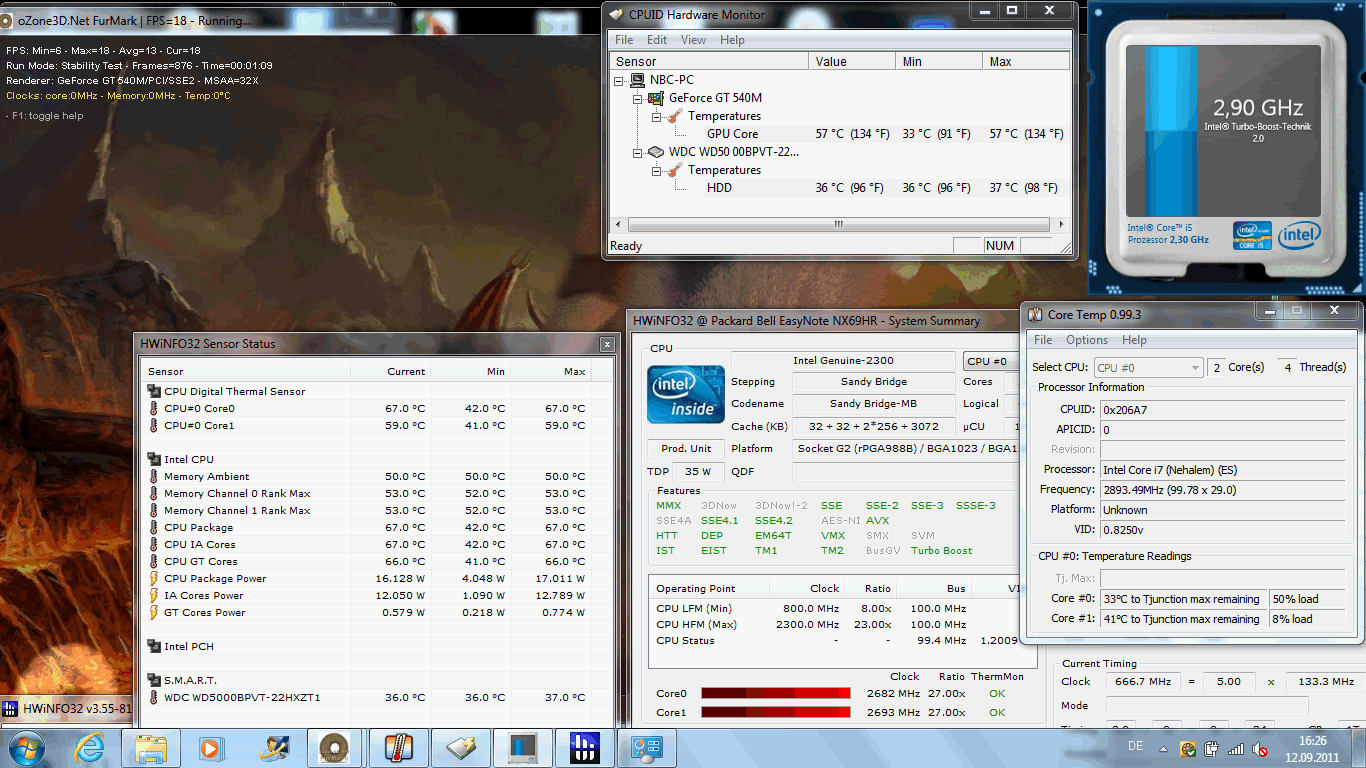Open Windows Media Player taskbar icon
The image size is (1366, 768).
coord(212,748)
